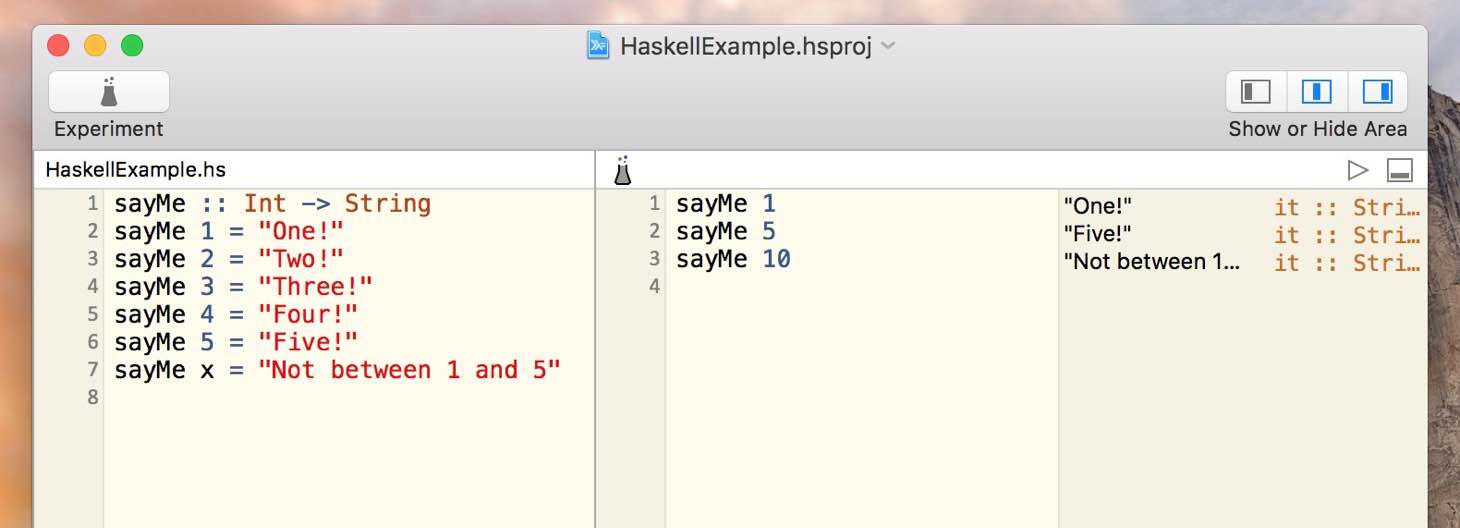Image resolution: width=1460 pixels, height=528 pixels.
Task: Click the truncated "Not between 1…" result
Action: [1152, 262]
